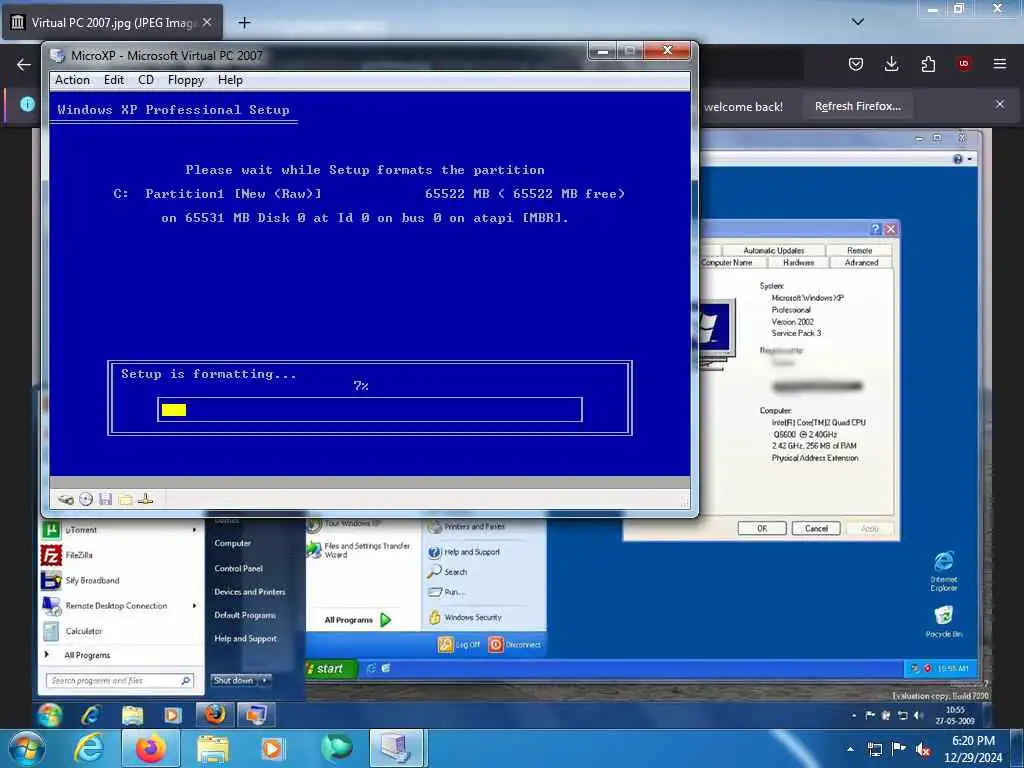This screenshot has width=1024, height=768.
Task: Click the Save to Pocket icon
Action: pyautogui.click(x=856, y=64)
